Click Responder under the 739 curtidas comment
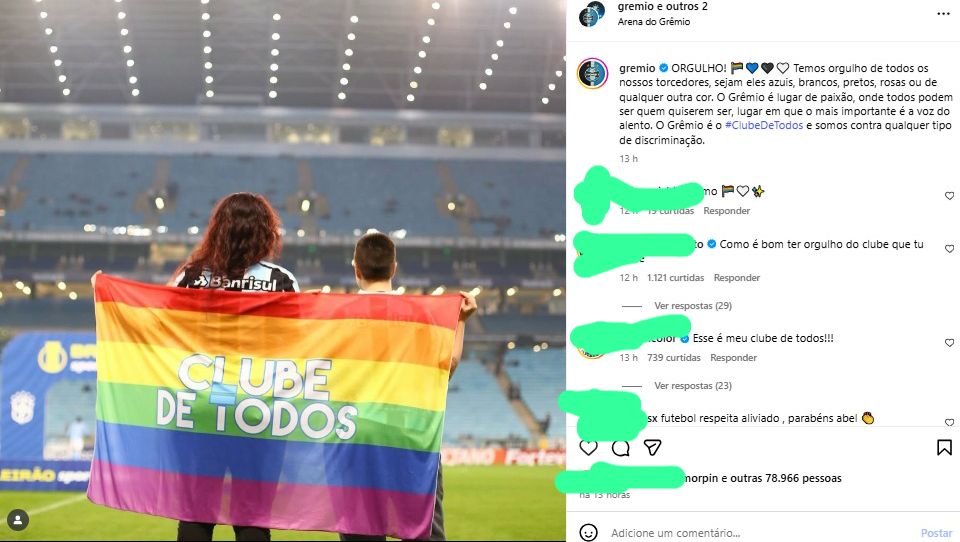960x542 pixels. tap(733, 358)
